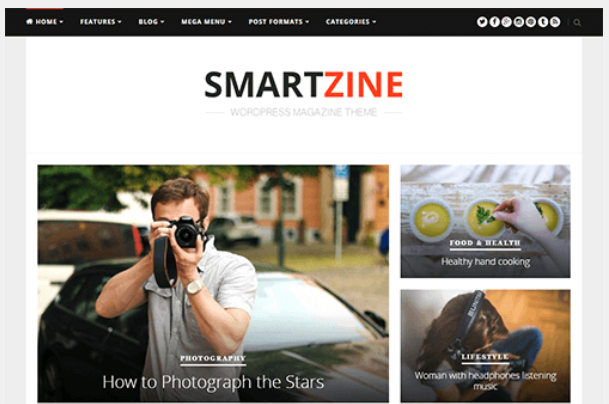609x404 pixels.
Task: Expand the Home menu dropdown
Action: 44,22
